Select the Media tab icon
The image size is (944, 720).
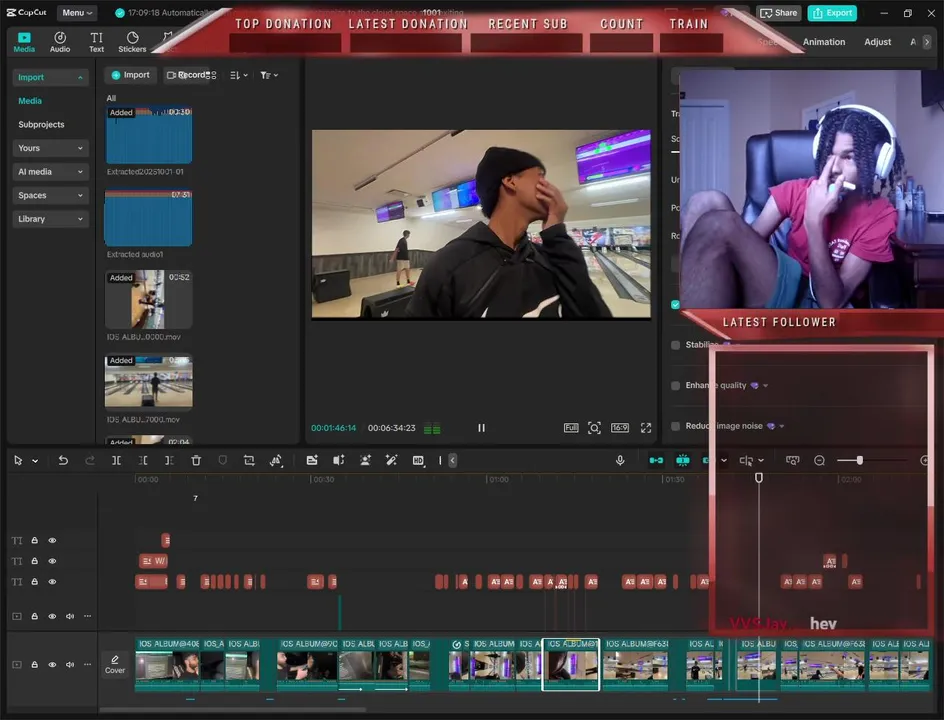[24, 42]
